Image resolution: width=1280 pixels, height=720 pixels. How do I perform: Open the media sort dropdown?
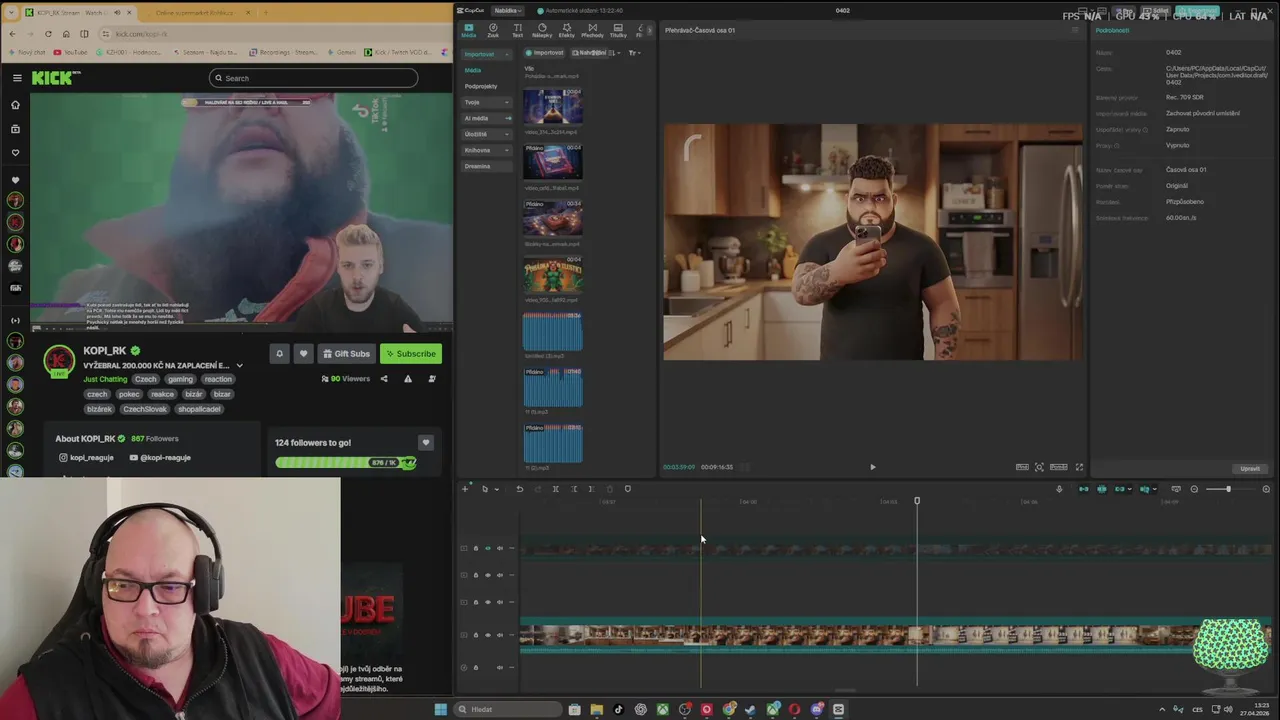(x=616, y=53)
